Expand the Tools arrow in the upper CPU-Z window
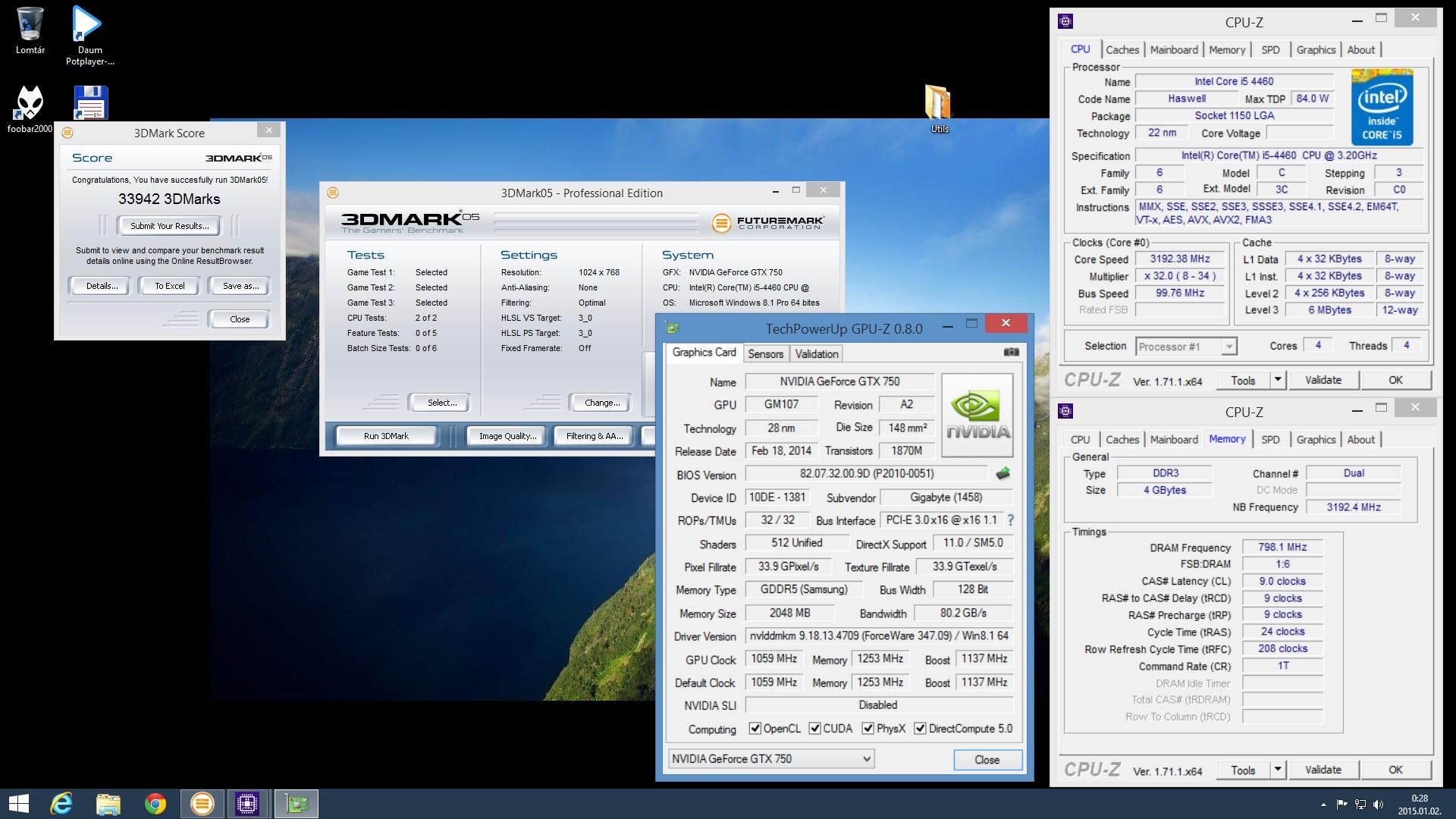 [x=1278, y=380]
